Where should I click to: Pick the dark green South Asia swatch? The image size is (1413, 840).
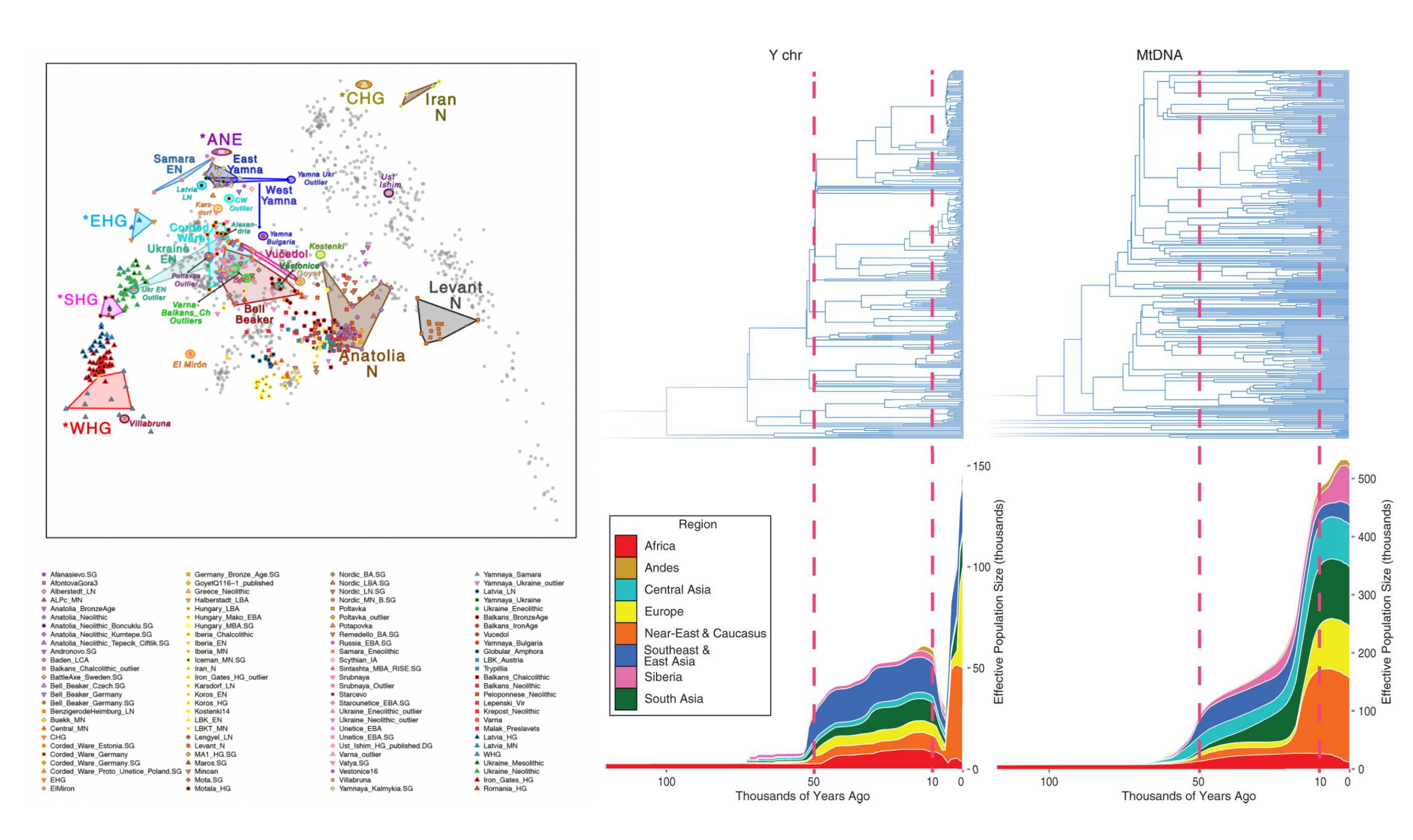[x=625, y=698]
